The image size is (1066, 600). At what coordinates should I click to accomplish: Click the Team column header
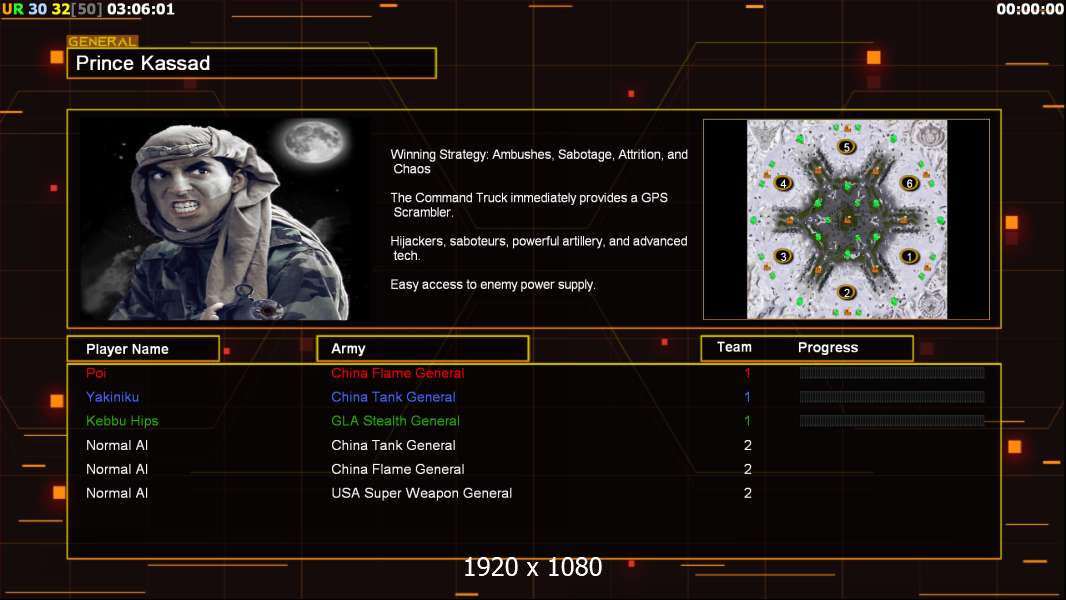point(734,347)
